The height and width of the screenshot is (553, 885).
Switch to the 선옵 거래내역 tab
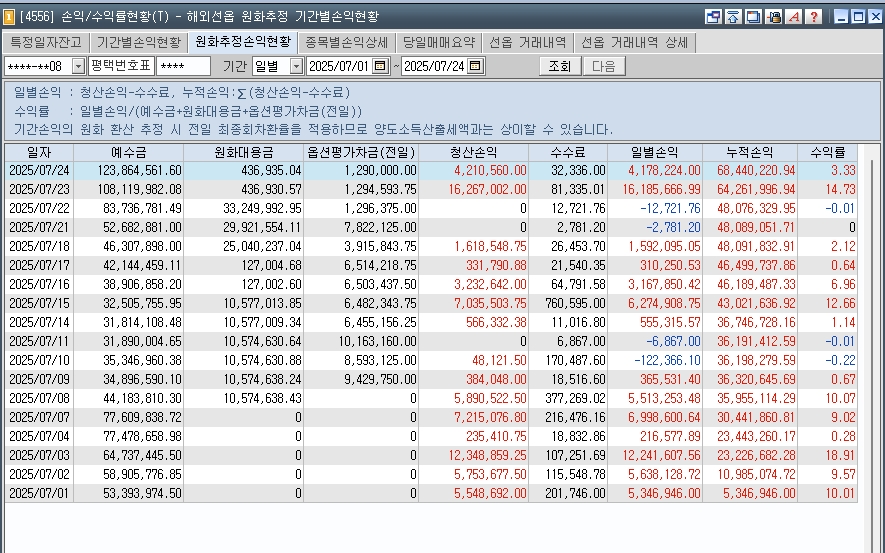pos(527,42)
